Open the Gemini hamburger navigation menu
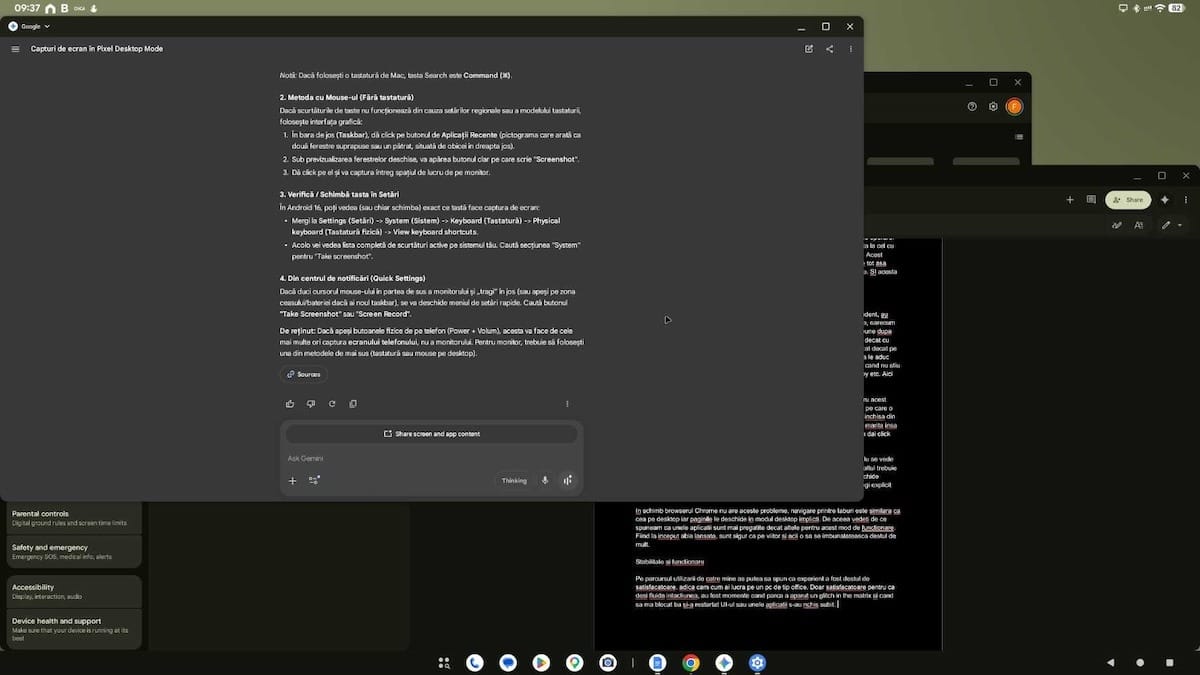The width and height of the screenshot is (1200, 675). pyautogui.click(x=14, y=48)
